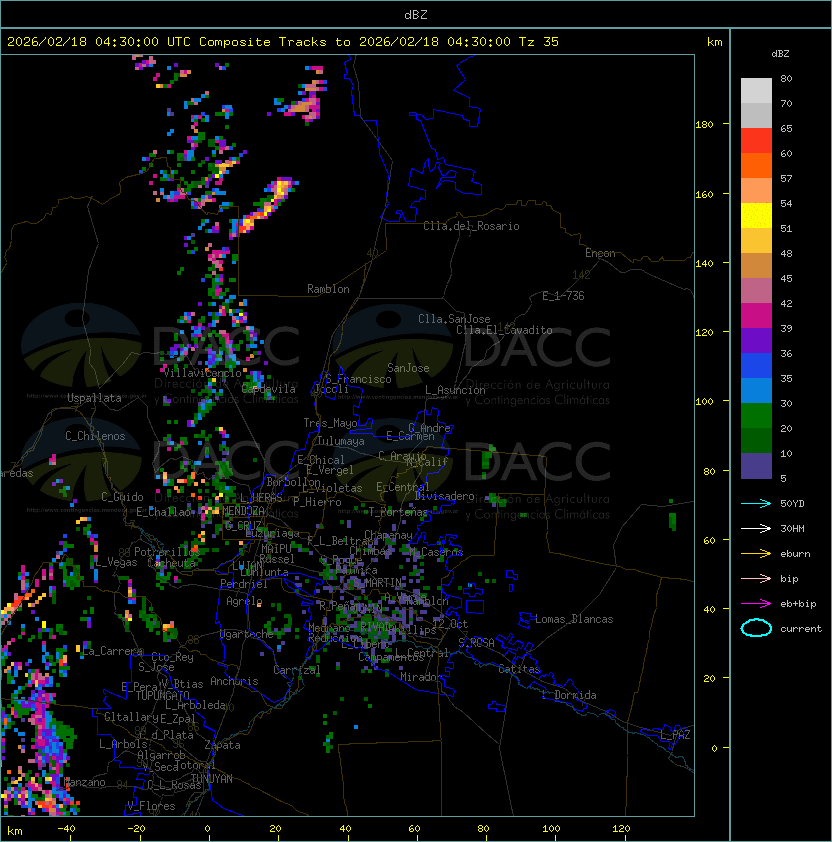Click the 'eb+bip' legend label
The width and height of the screenshot is (832, 842).
(798, 604)
